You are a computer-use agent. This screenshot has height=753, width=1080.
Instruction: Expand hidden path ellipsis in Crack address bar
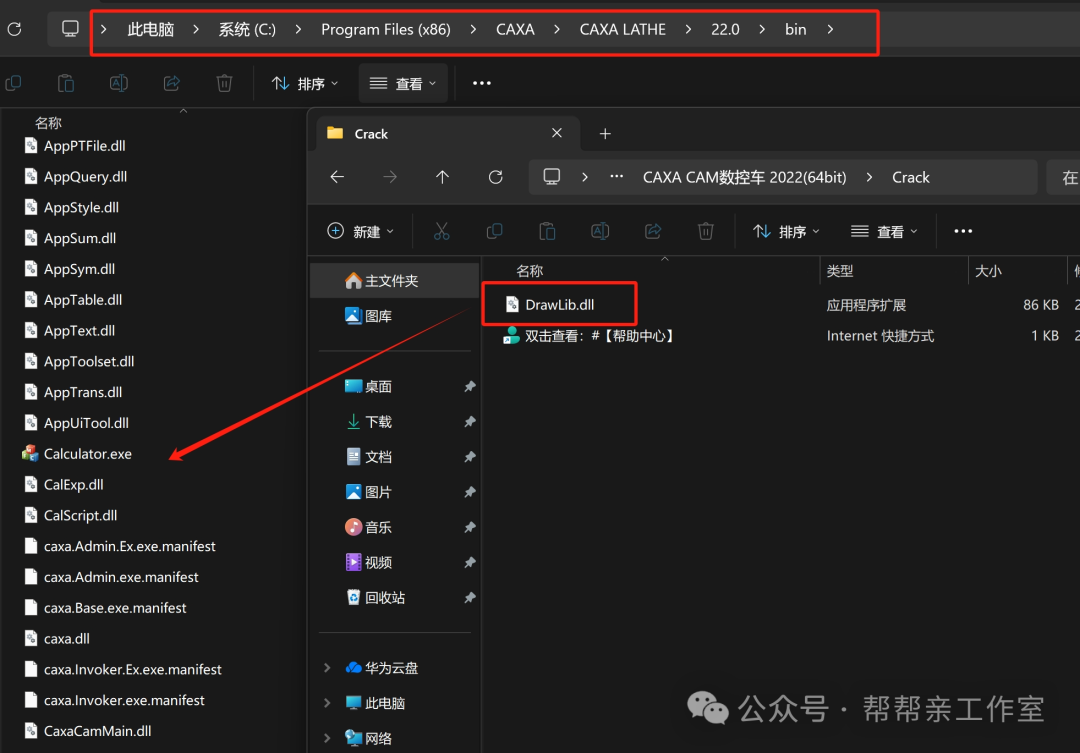coord(616,177)
